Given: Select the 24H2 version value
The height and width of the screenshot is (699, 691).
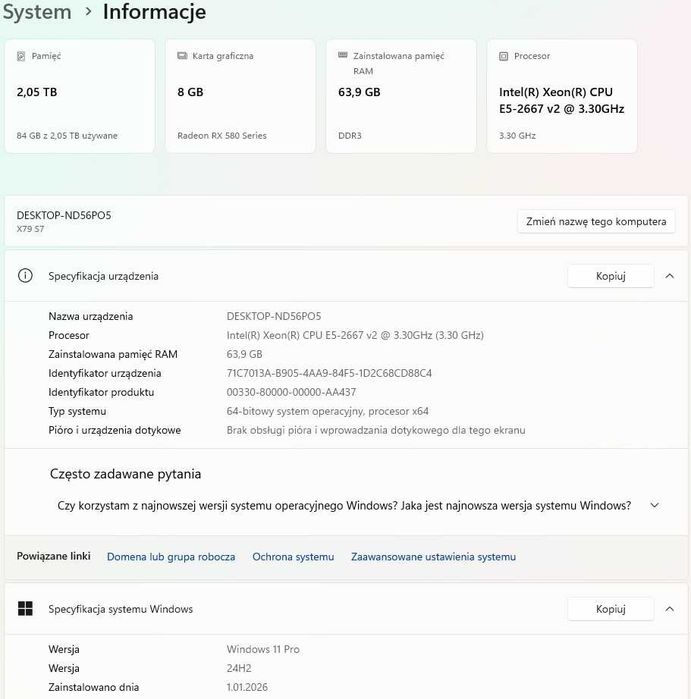Looking at the screenshot, I should [239, 668].
